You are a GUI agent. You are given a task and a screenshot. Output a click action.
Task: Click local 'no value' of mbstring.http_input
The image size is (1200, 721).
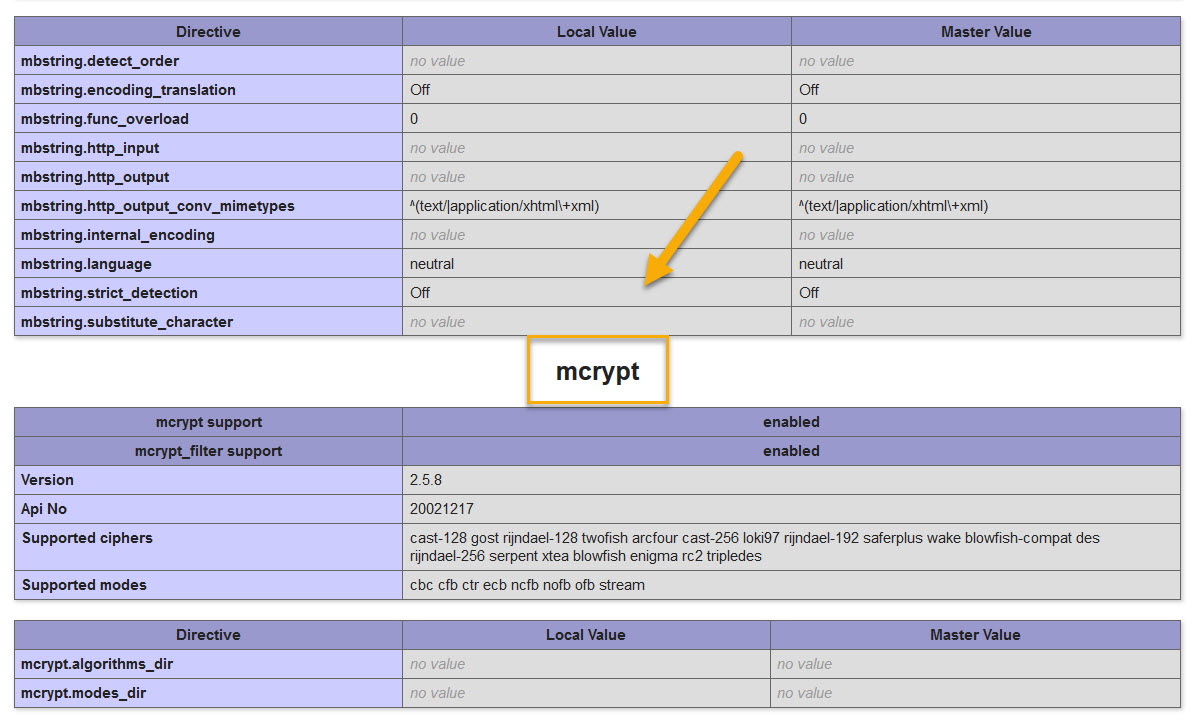point(437,148)
